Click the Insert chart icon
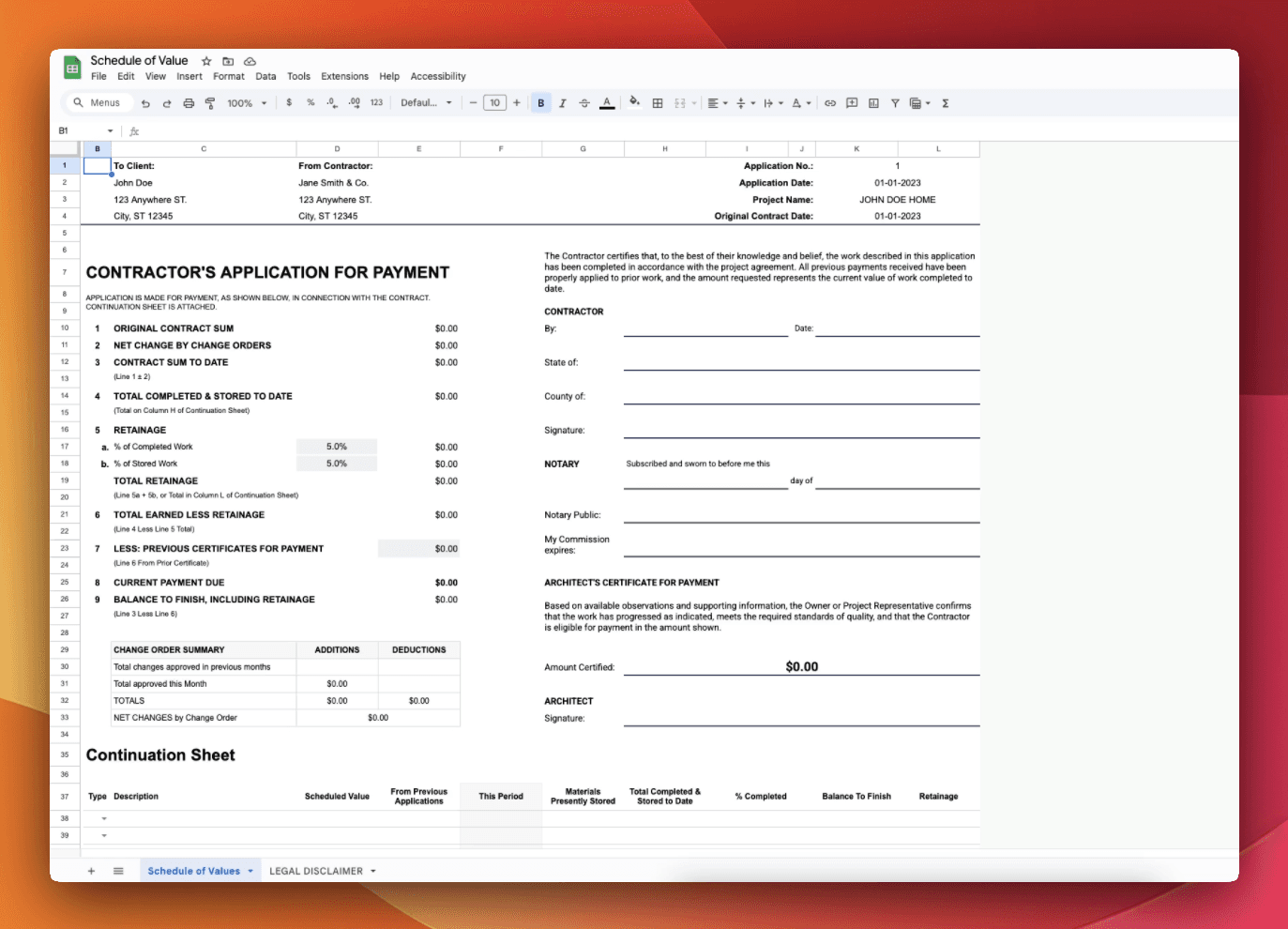Image resolution: width=1288 pixels, height=929 pixels. 873,103
